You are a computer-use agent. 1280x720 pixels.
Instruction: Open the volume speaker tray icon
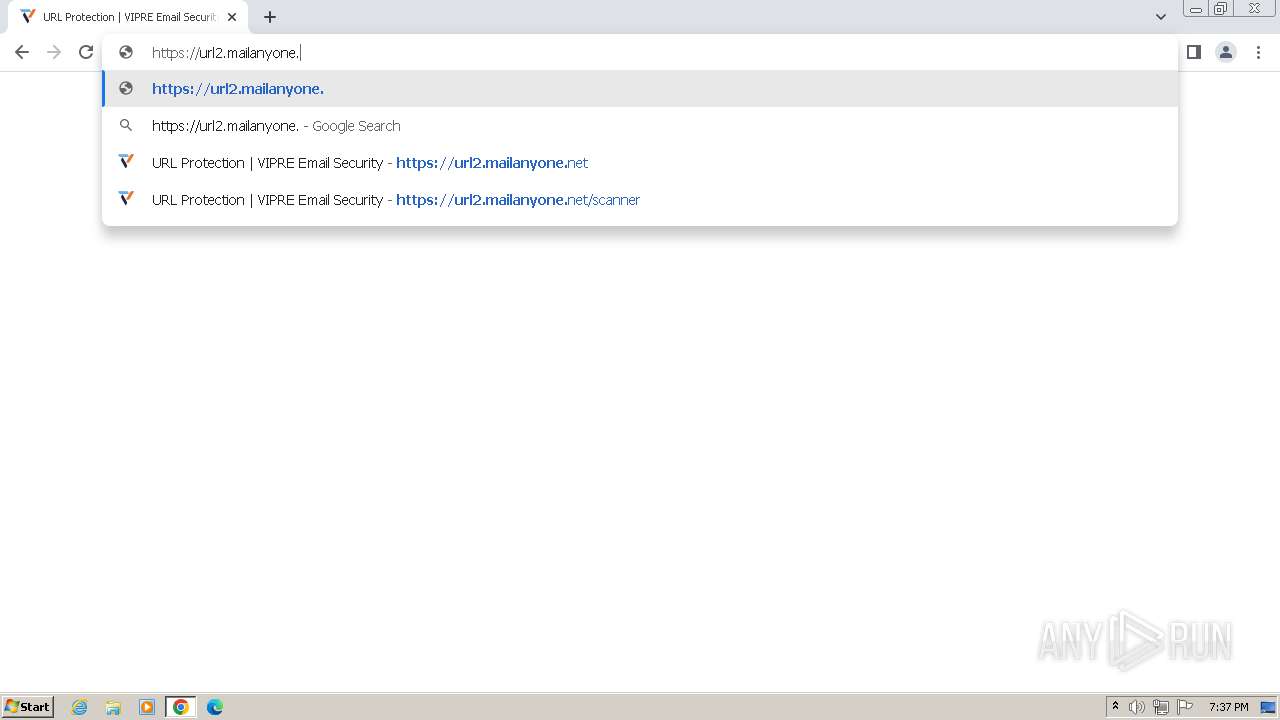coord(1137,707)
